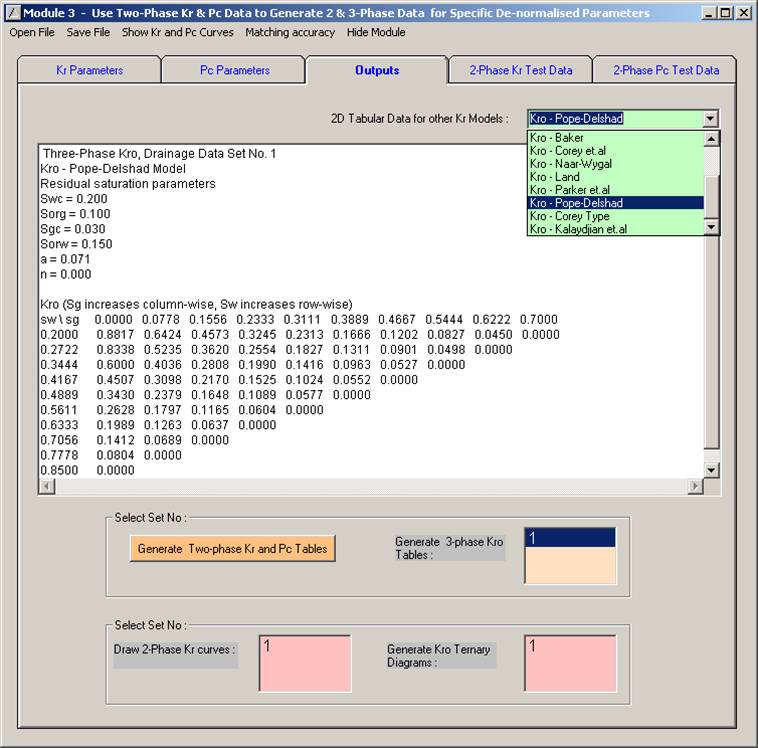The width and height of the screenshot is (758, 748).
Task: Open the 2-Phase Pc Test Data tab
Action: 665,71
